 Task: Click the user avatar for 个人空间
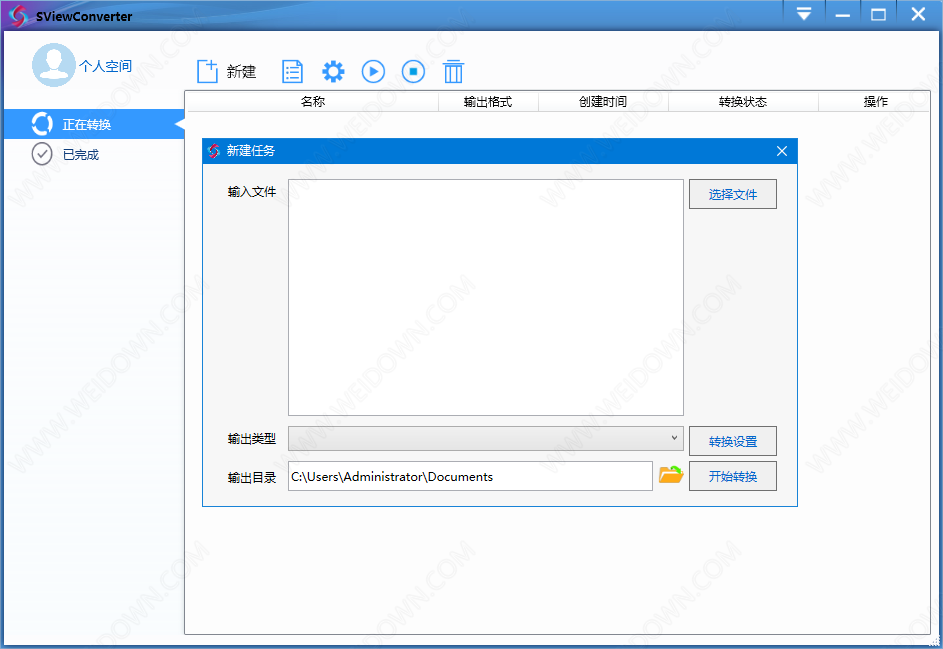point(54,65)
